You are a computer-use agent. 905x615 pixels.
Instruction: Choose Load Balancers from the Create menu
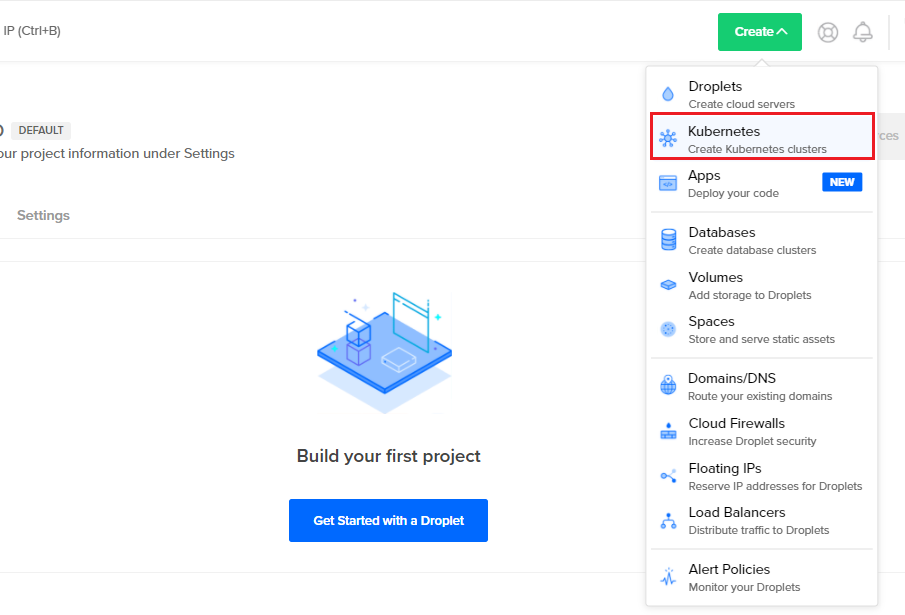click(762, 520)
